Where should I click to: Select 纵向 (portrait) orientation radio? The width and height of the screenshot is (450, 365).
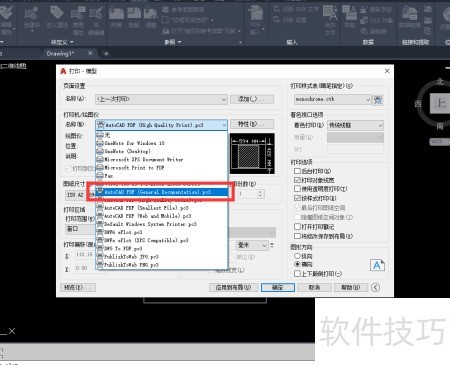click(297, 256)
